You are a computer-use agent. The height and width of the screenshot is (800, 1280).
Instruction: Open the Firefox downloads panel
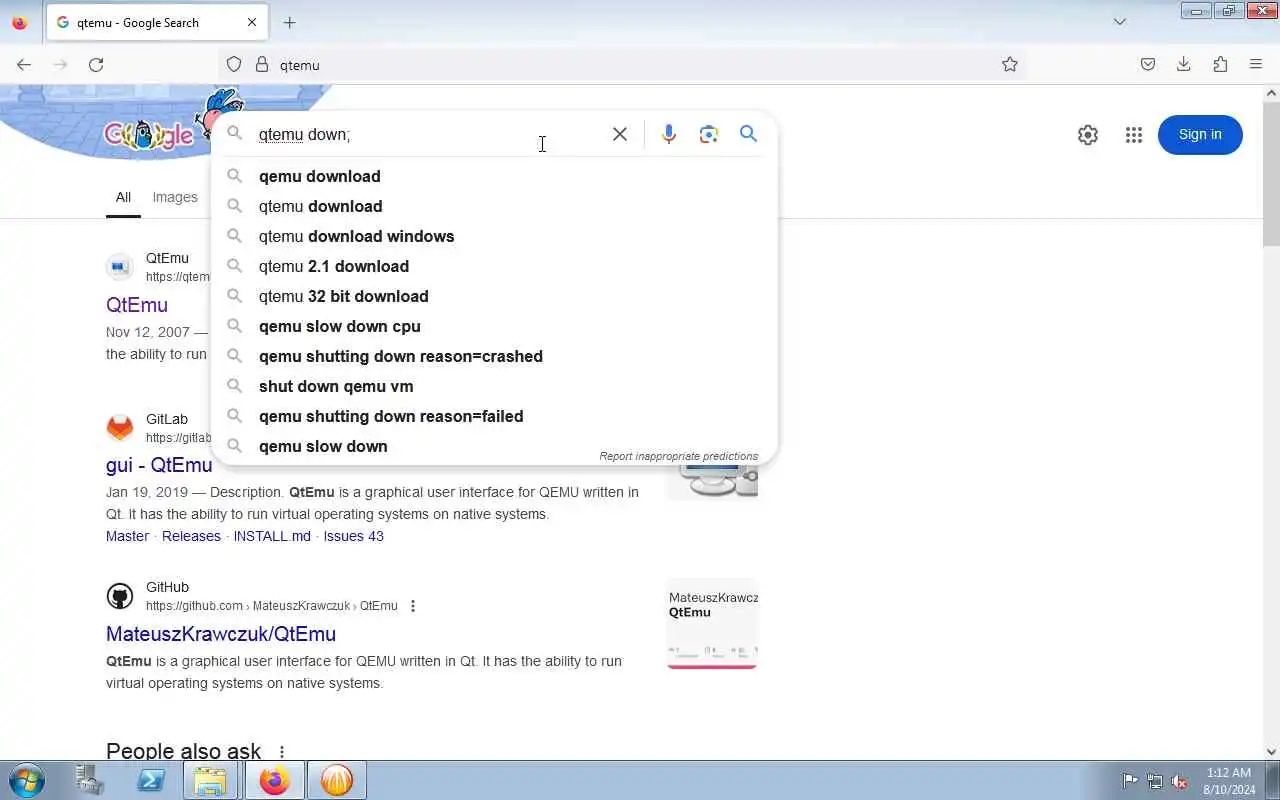pos(1184,64)
